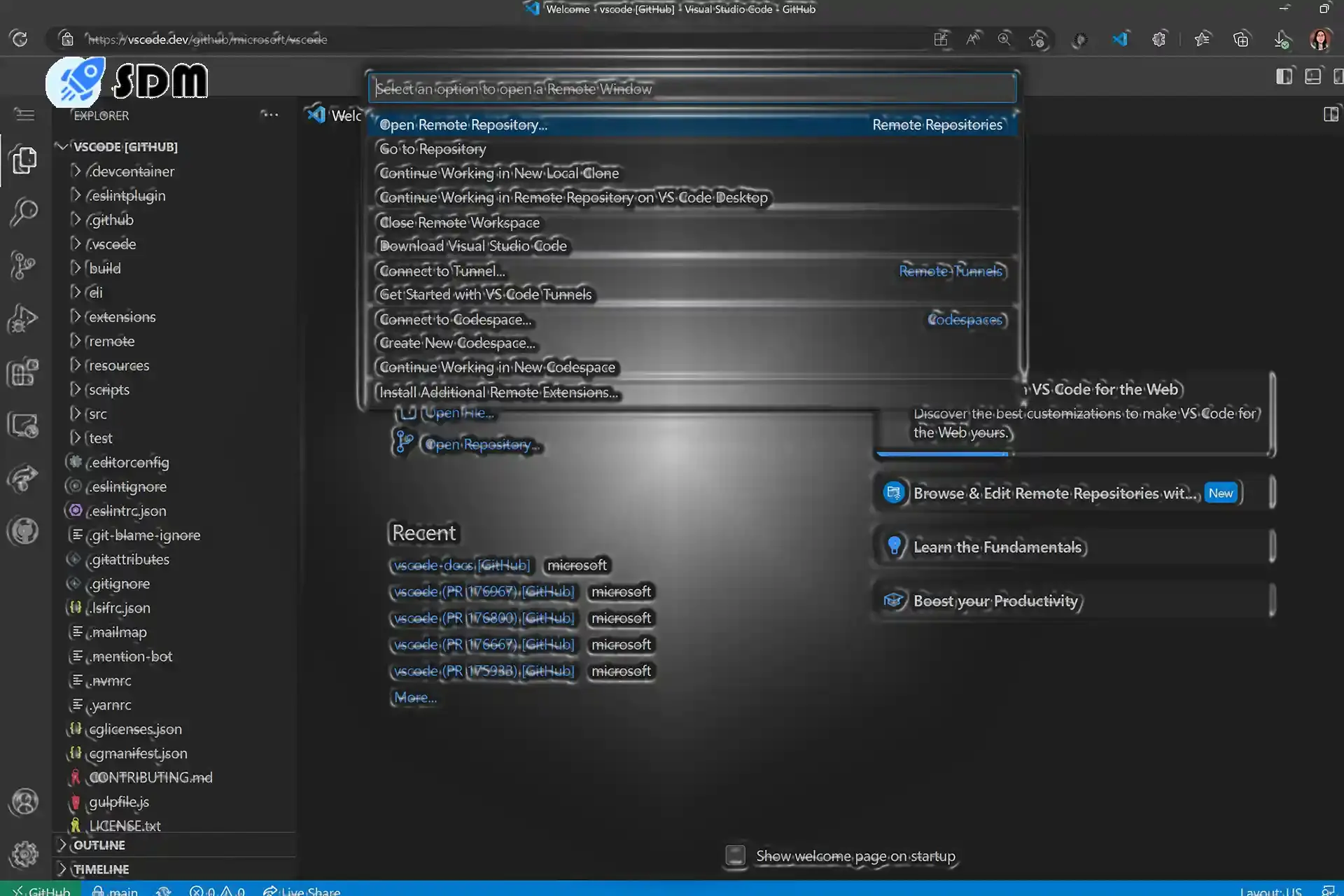Click the VS Code browser toolbar icon
Screen dimensions: 1344x896
1121,39
